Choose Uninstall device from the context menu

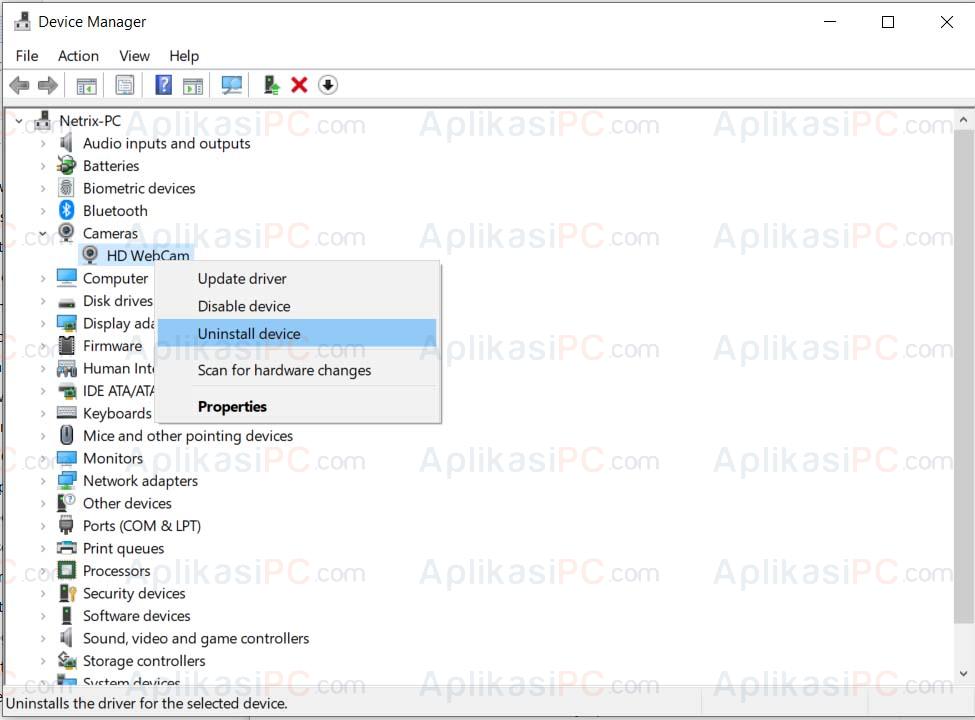pyautogui.click(x=297, y=333)
